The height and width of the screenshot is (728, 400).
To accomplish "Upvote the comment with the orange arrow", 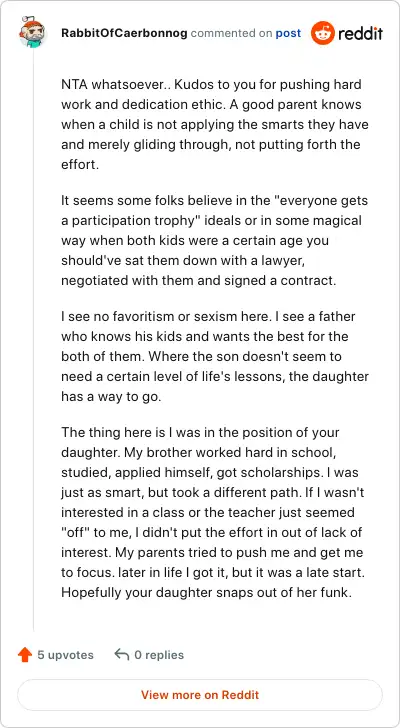I will point(25,655).
